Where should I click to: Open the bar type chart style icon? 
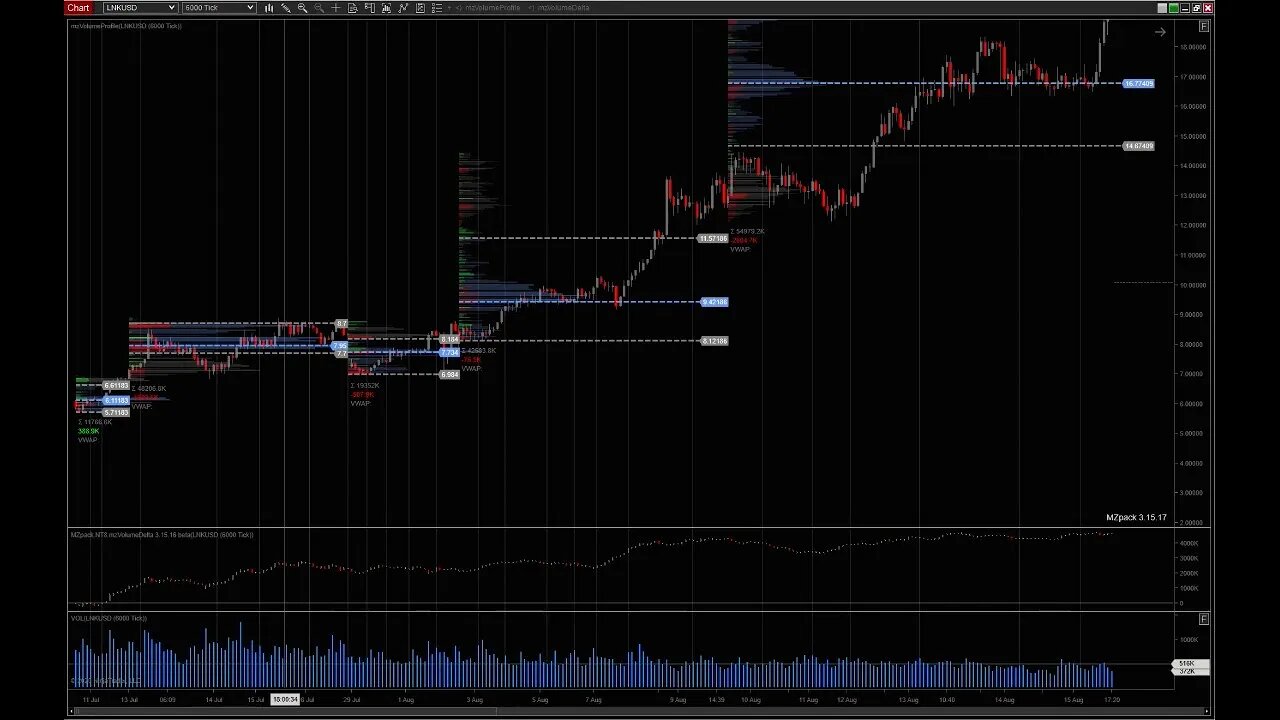pyautogui.click(x=269, y=8)
